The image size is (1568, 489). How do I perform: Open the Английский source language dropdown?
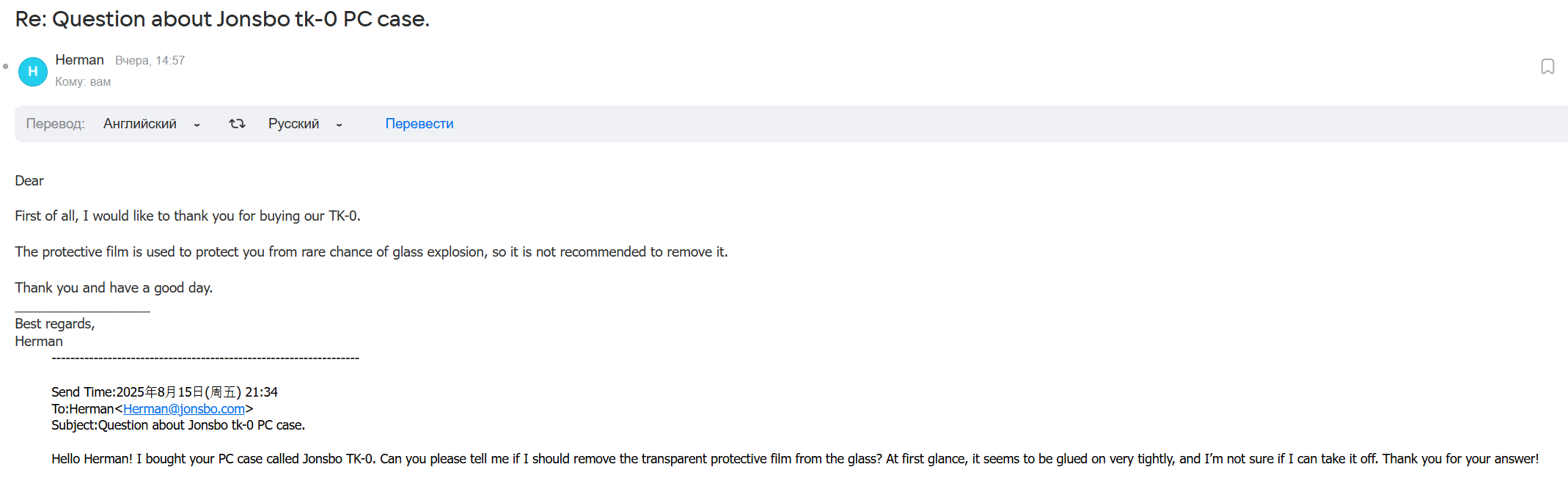pyautogui.click(x=140, y=124)
